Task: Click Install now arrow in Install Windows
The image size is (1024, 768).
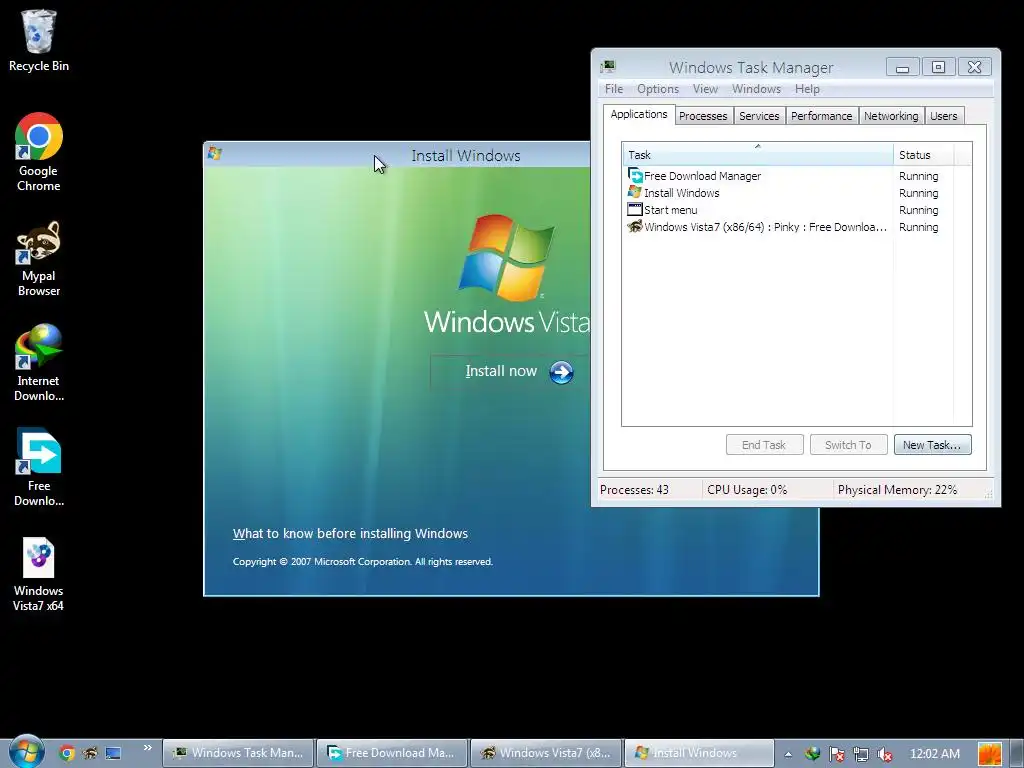Action: (x=561, y=372)
